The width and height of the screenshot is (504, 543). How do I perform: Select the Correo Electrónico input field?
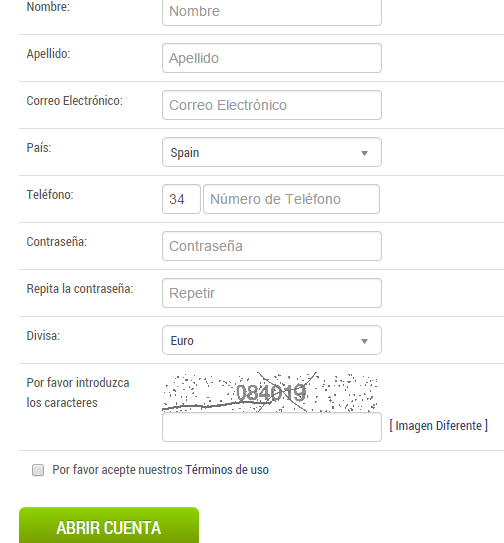(272, 105)
